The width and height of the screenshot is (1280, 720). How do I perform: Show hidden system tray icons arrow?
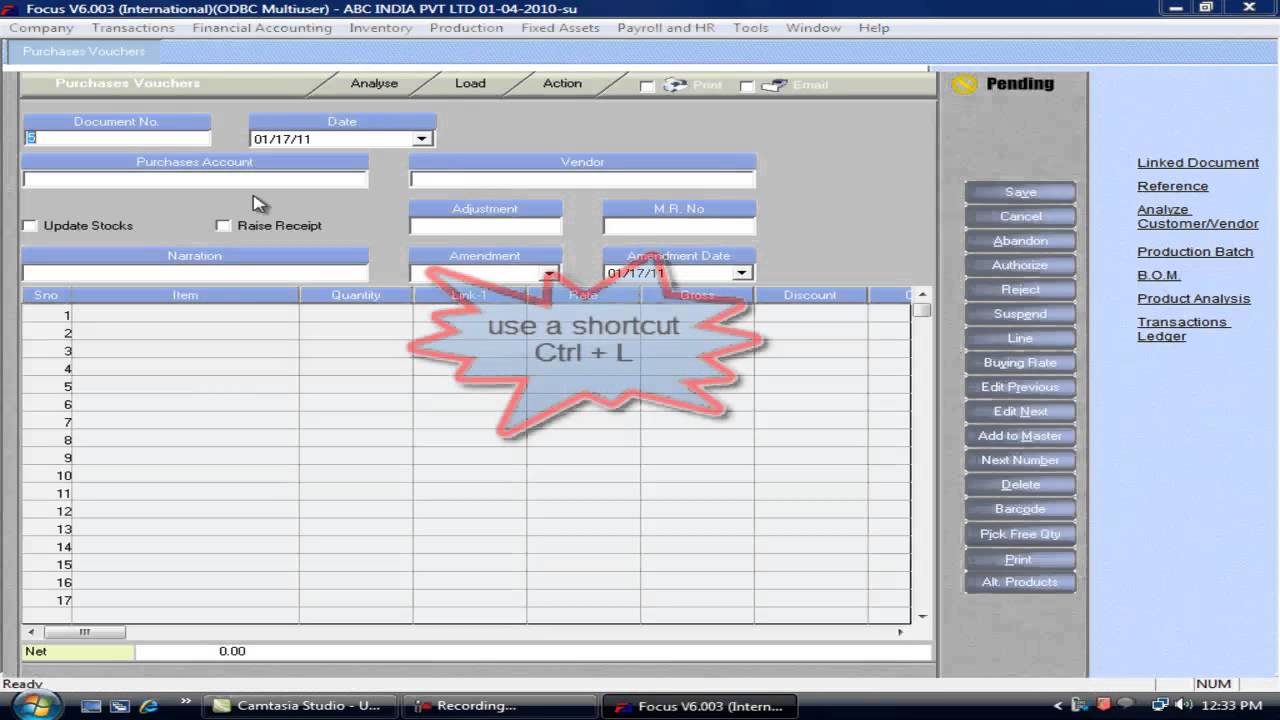tap(1058, 706)
